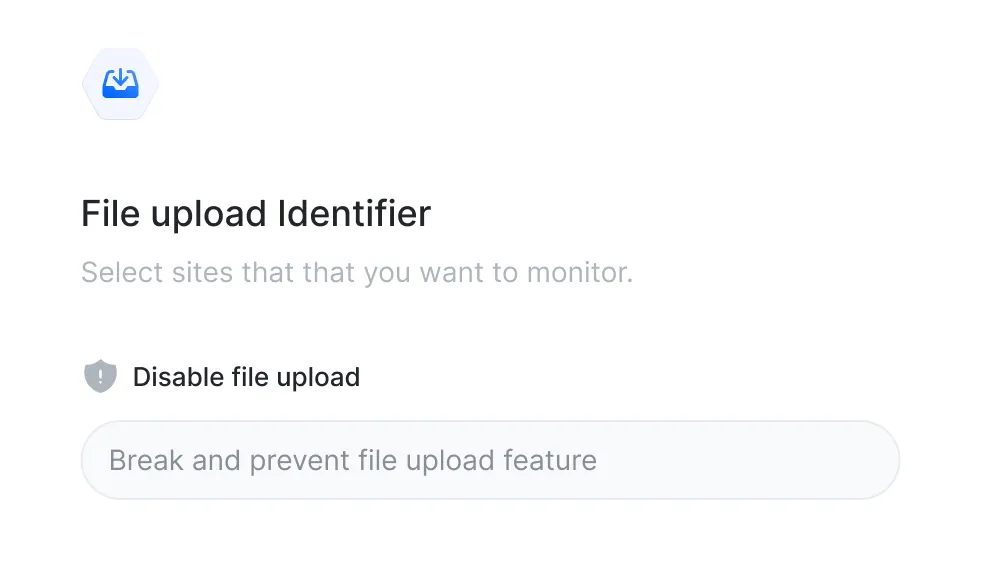
Task: Click the words 'file upload feature' in the placeholder
Action: pos(476,460)
